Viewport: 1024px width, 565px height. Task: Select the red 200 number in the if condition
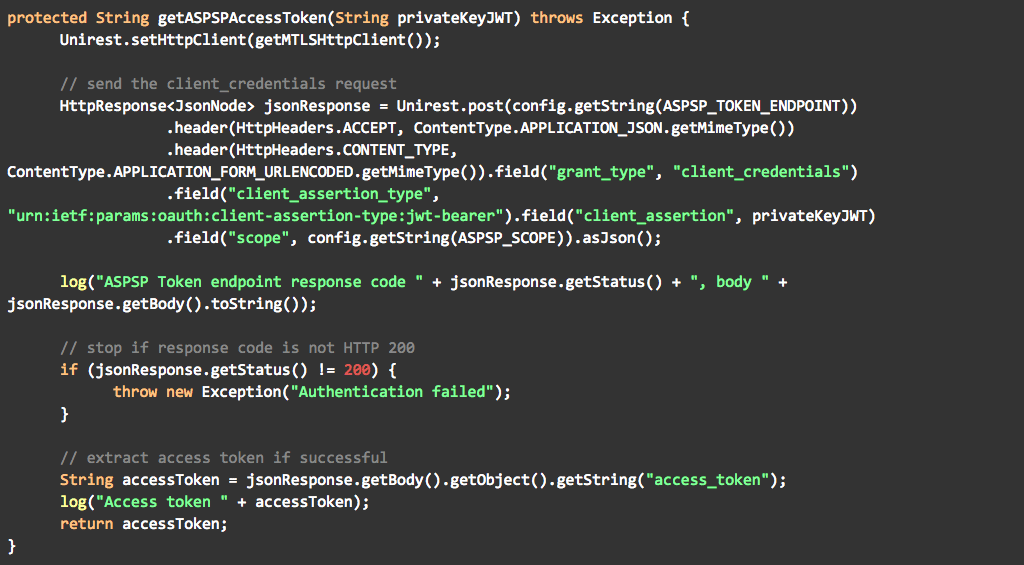356,370
